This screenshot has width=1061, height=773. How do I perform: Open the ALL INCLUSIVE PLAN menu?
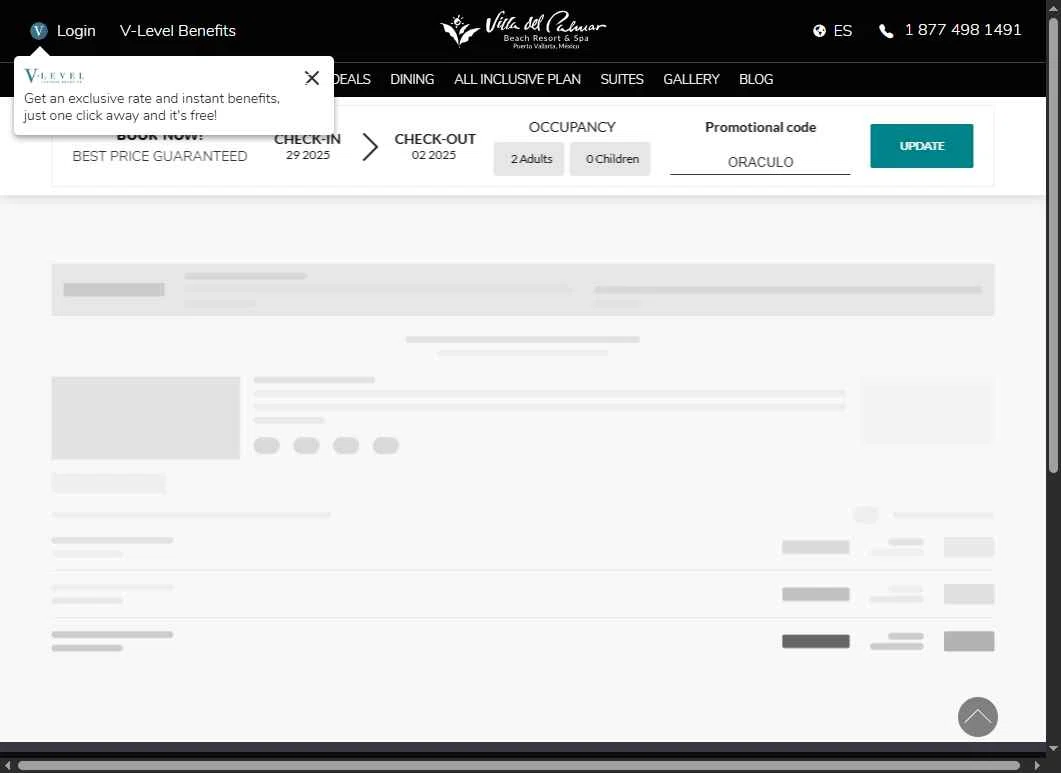518,79
